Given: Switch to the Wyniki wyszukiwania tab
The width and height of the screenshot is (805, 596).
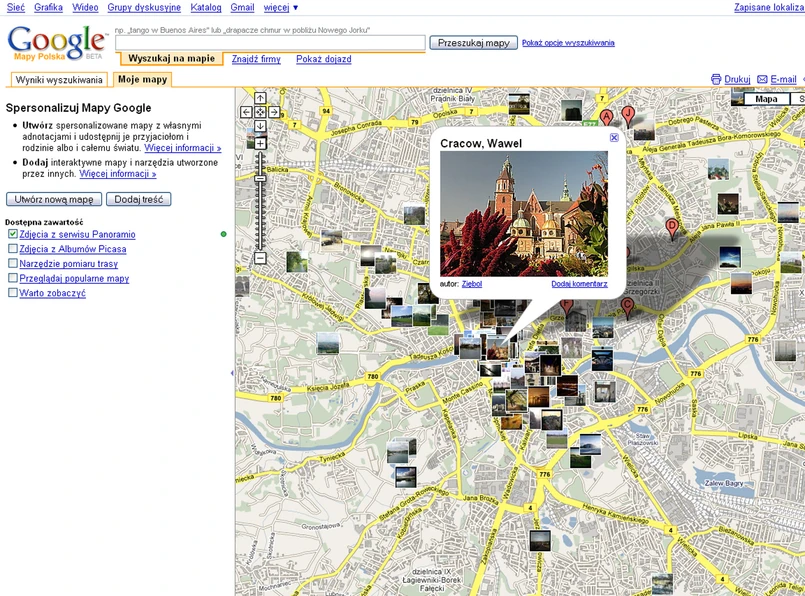Looking at the screenshot, I should tap(59, 80).
